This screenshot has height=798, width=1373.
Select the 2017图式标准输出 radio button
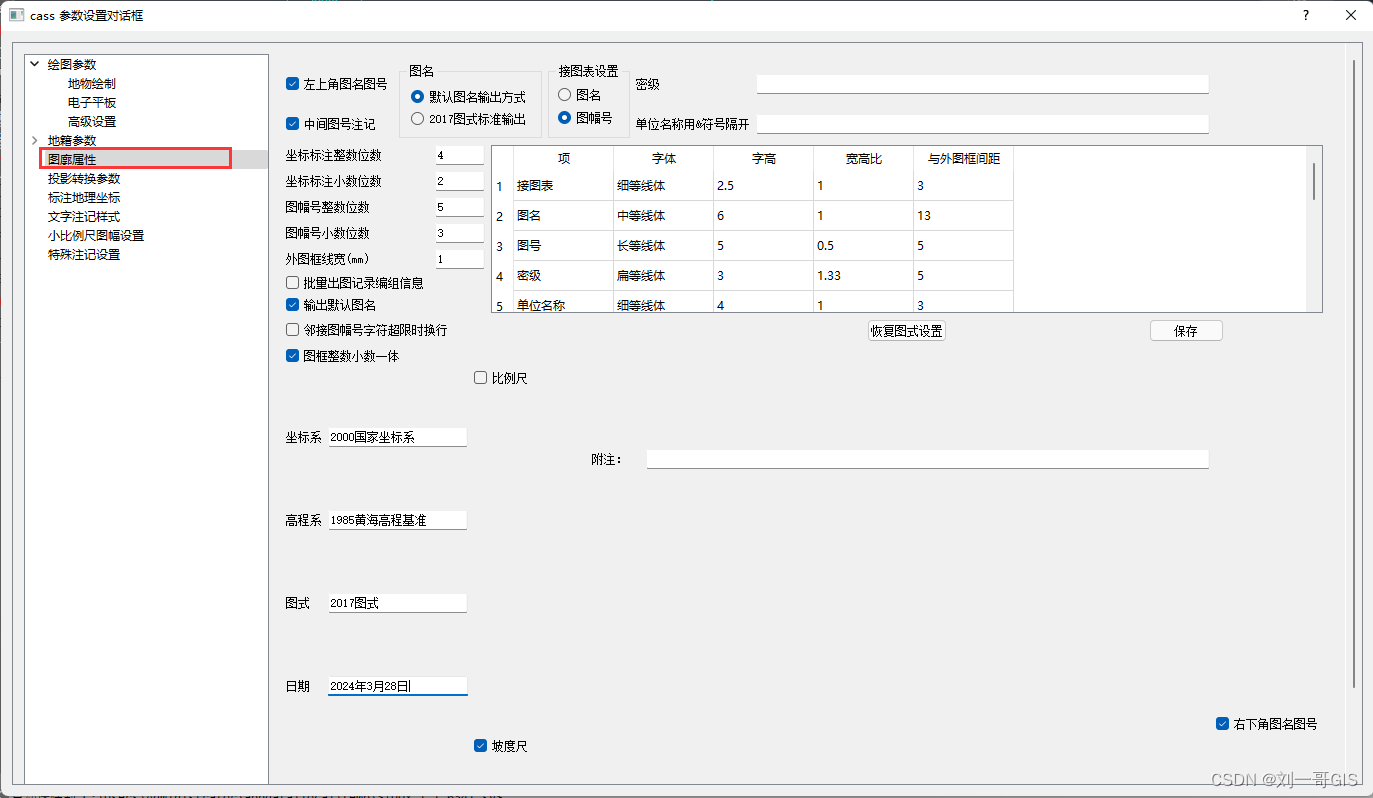point(416,117)
